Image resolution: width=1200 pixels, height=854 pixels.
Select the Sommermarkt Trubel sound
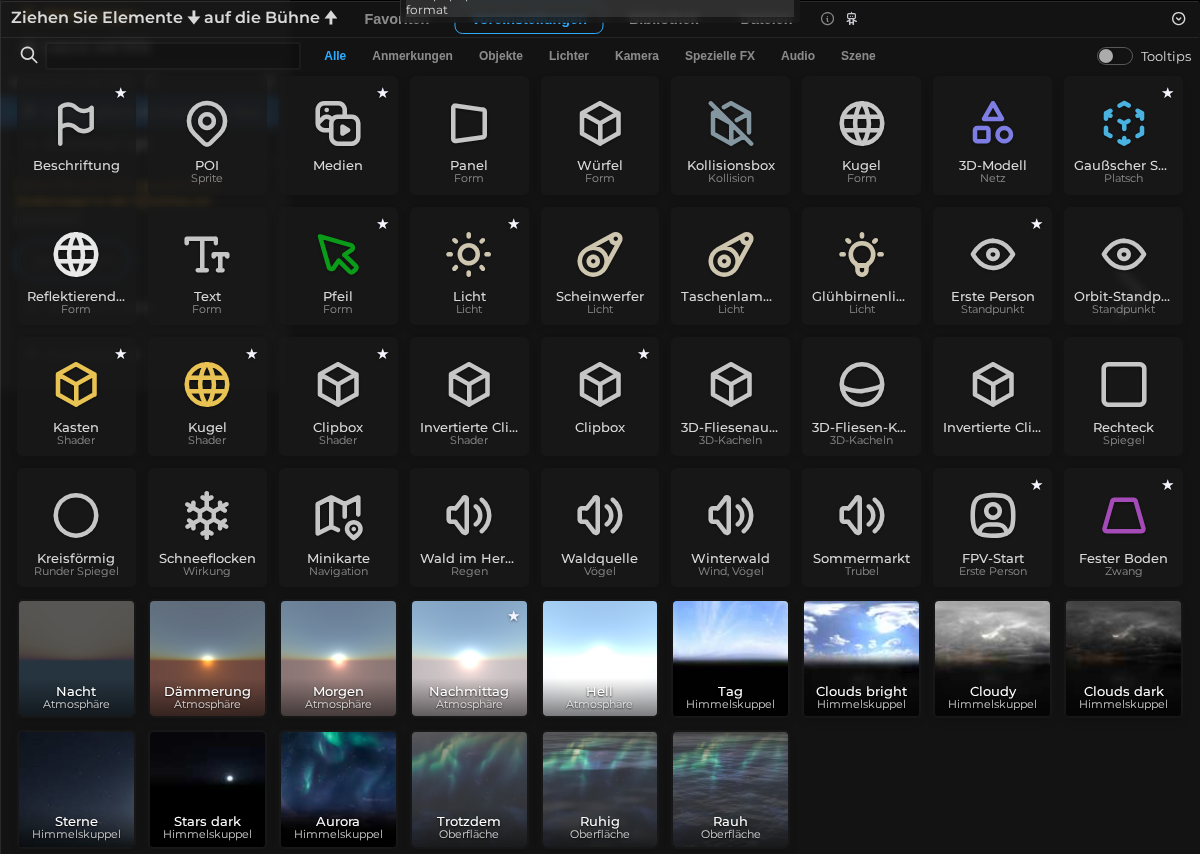[x=862, y=528]
